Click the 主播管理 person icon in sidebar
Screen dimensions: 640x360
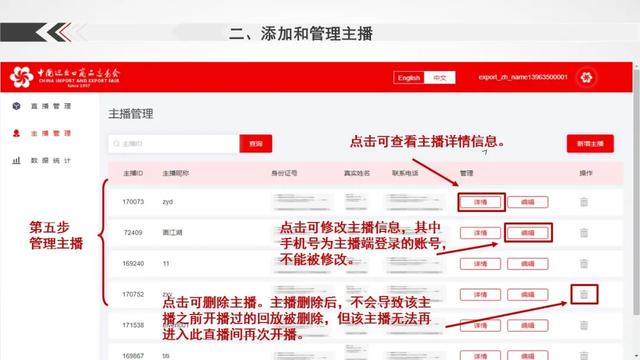coord(16,133)
